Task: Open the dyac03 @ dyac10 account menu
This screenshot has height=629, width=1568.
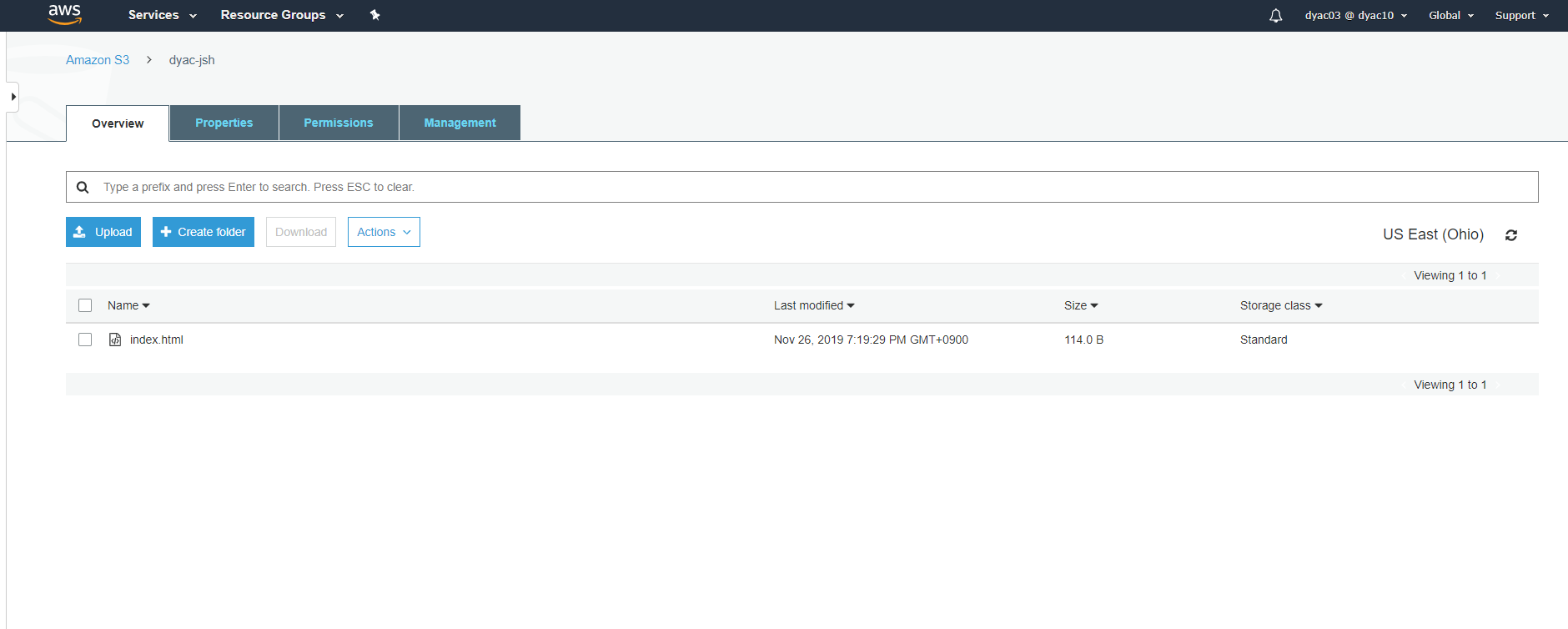Action: point(1355,15)
